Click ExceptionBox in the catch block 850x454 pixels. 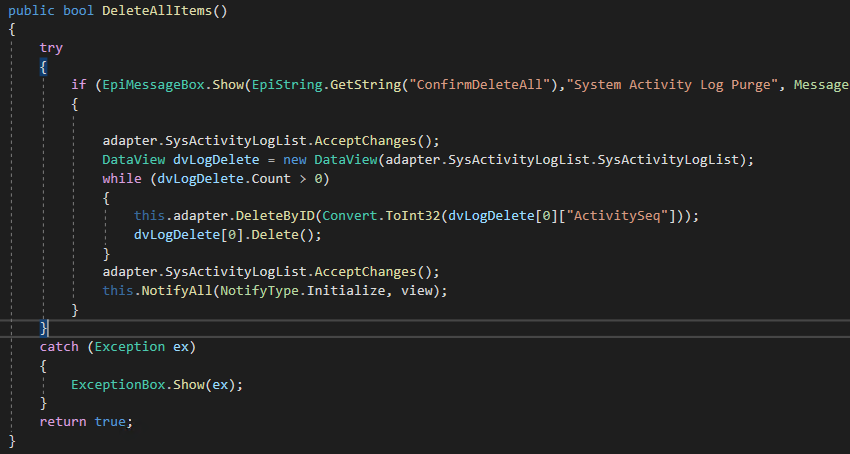[118, 385]
